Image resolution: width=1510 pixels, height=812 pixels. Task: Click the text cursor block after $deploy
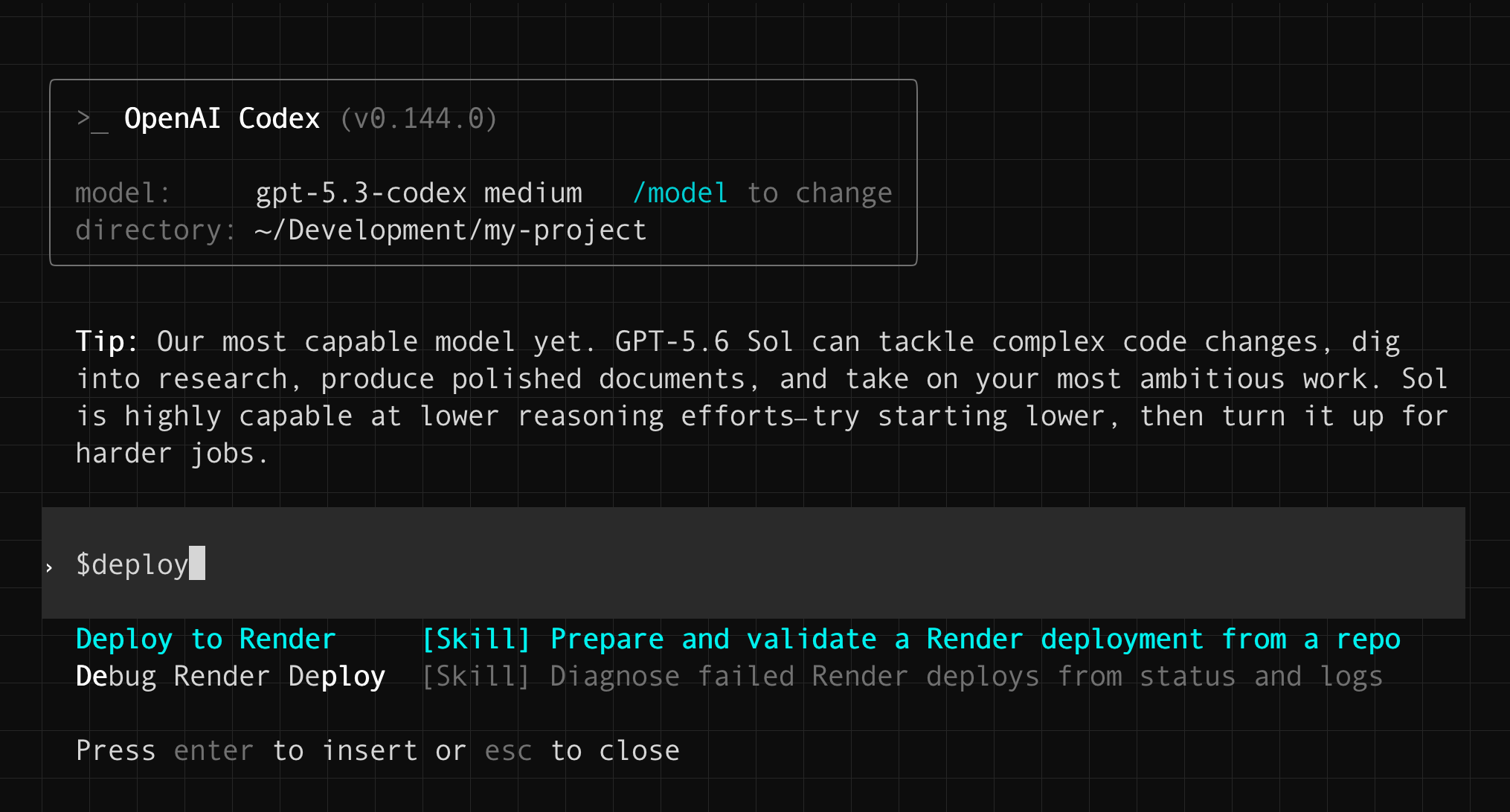pyautogui.click(x=197, y=563)
